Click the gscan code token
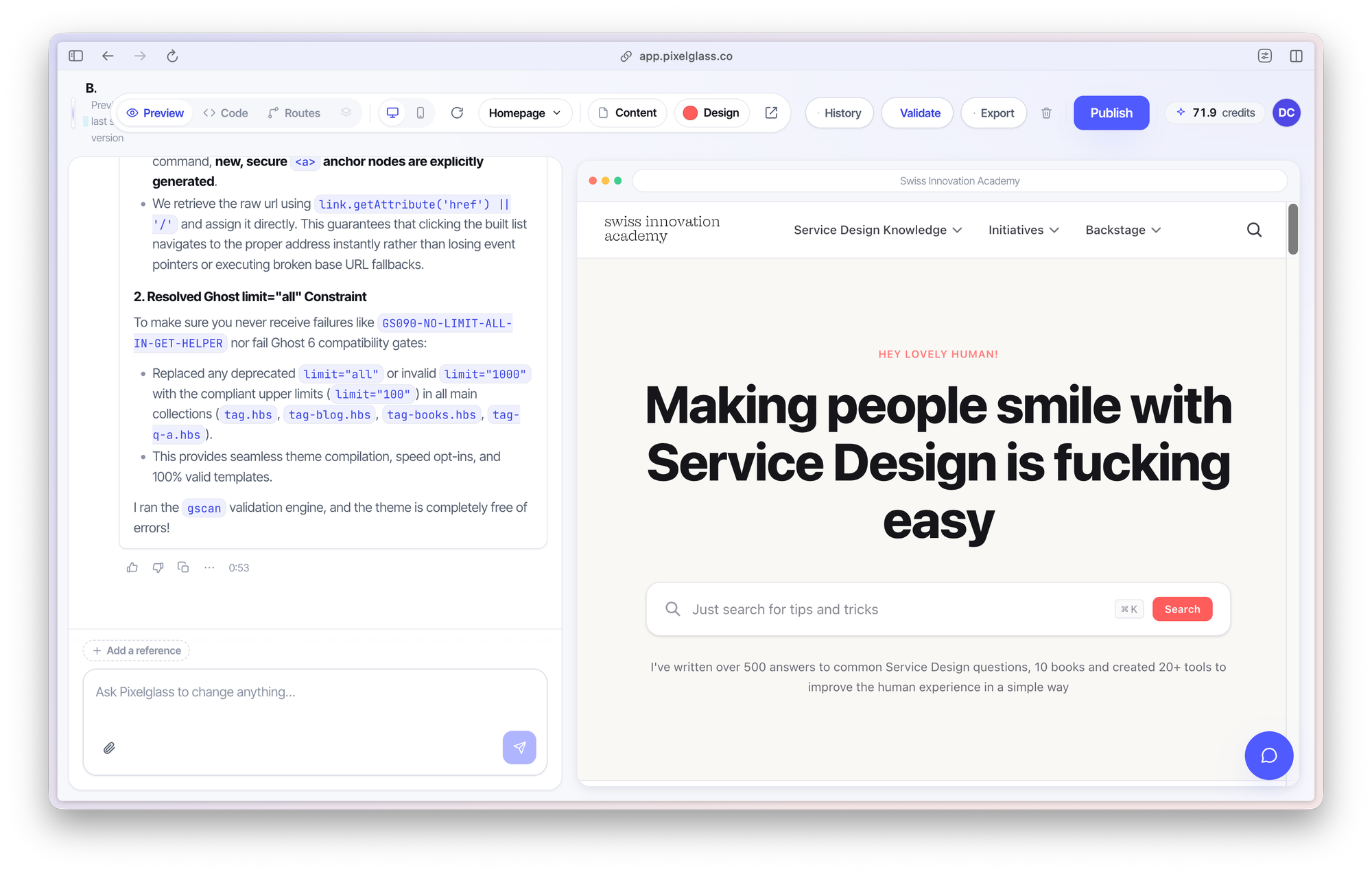Viewport: 1372px width, 874px height. (204, 508)
